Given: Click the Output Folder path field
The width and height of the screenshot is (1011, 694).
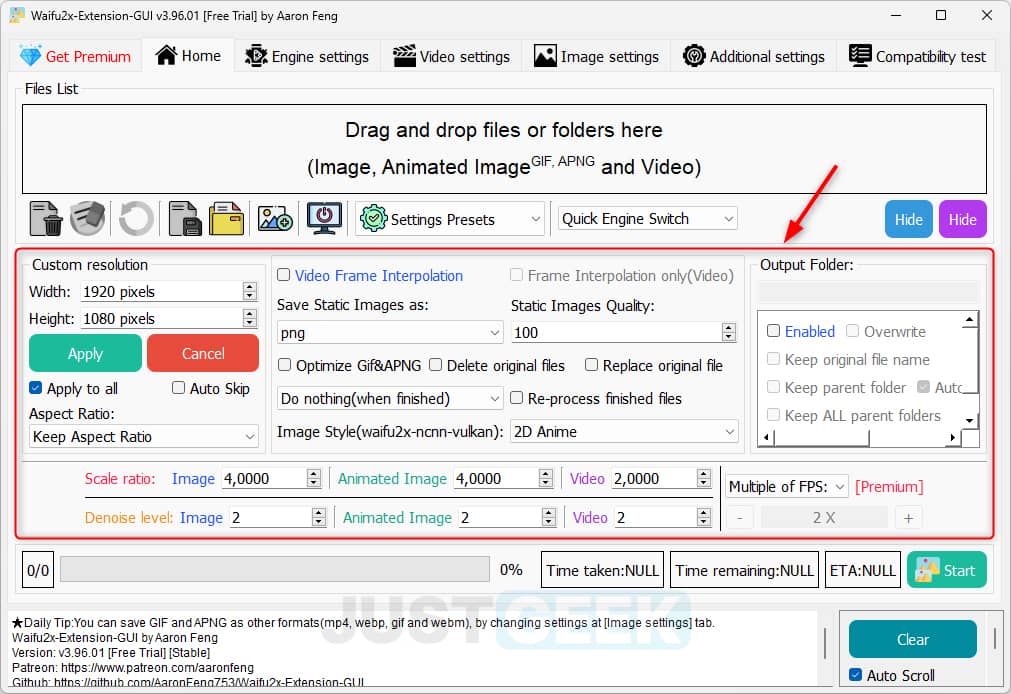Looking at the screenshot, I should click(x=869, y=292).
